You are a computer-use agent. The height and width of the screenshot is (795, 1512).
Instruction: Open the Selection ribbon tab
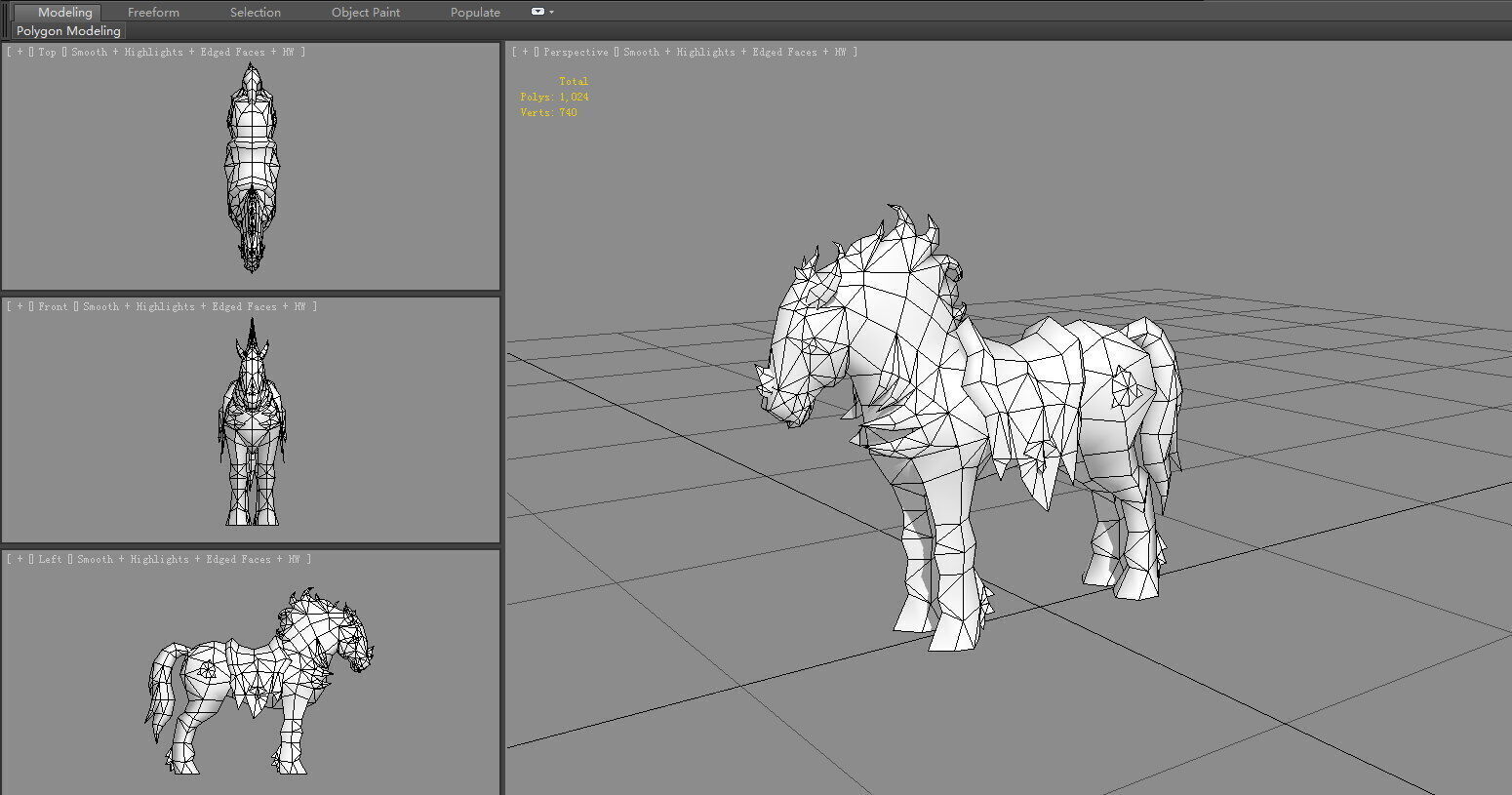256,12
